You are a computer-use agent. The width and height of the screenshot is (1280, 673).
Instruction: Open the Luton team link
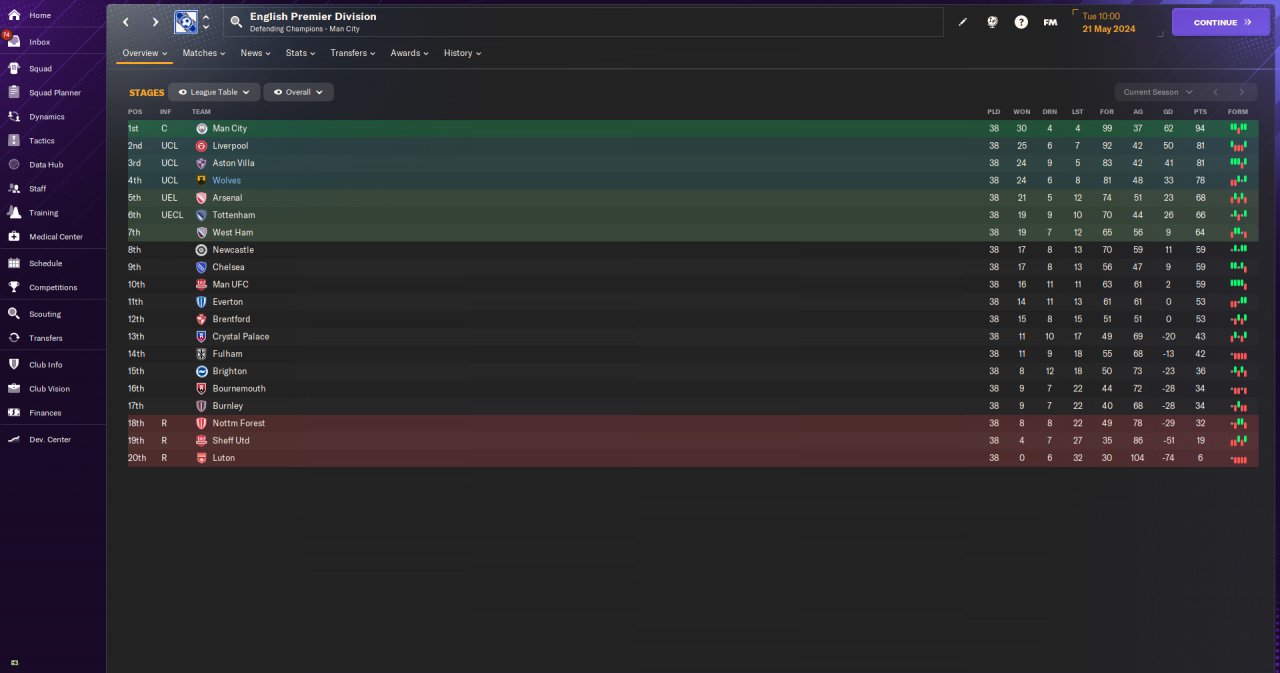[223, 458]
